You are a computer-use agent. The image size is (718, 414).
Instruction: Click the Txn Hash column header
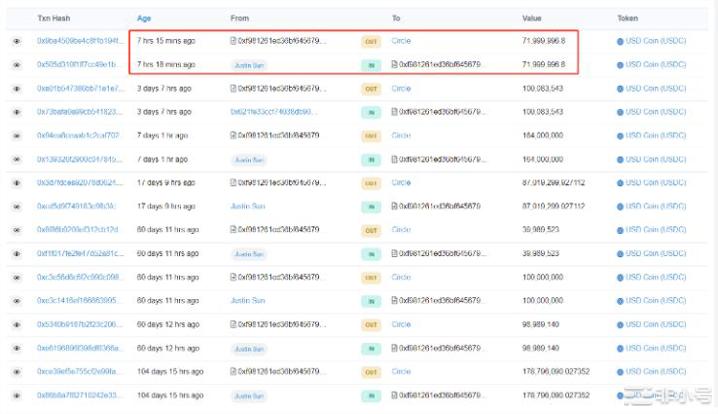[54, 18]
